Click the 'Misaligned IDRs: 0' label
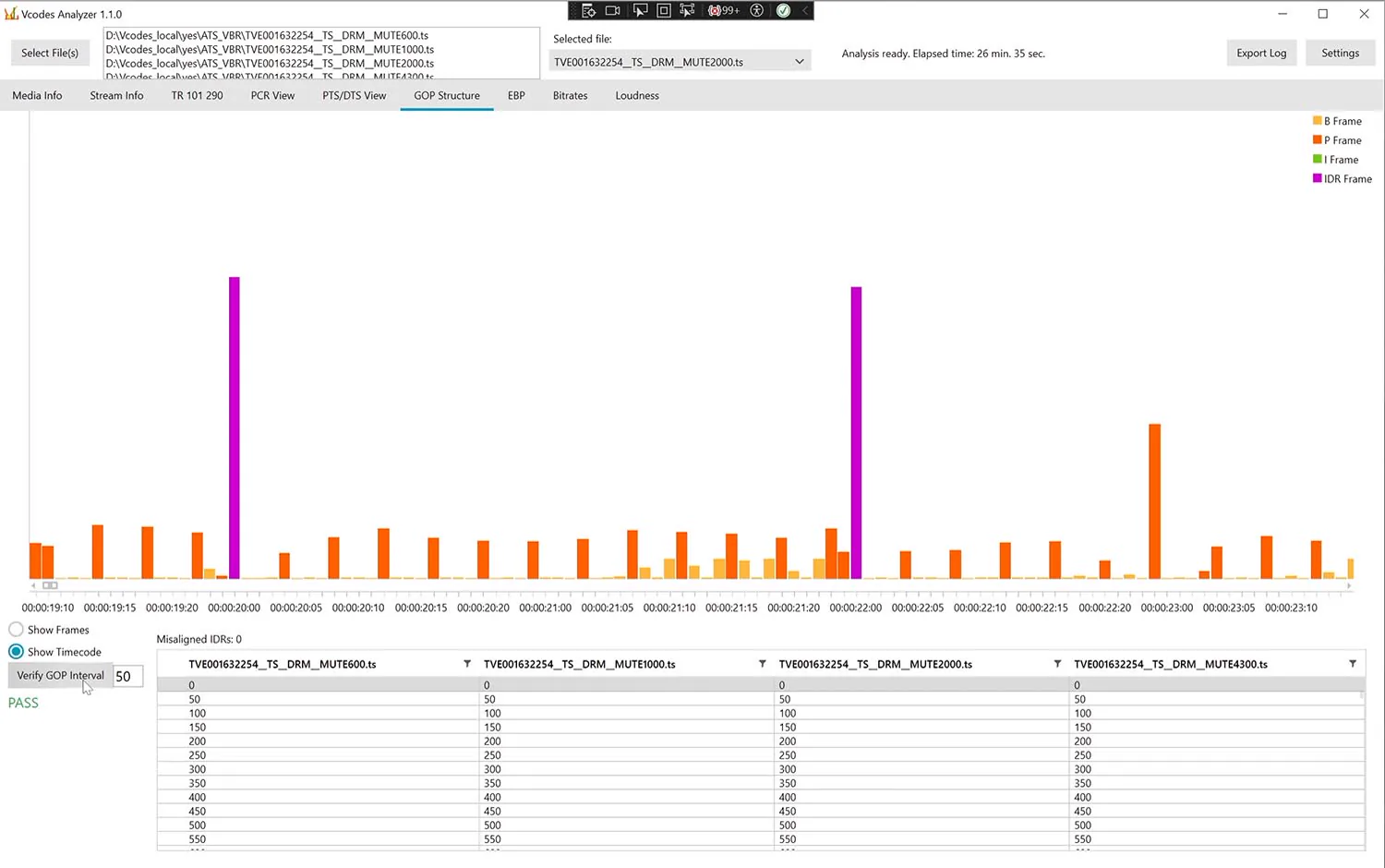Image resolution: width=1385 pixels, height=868 pixels. (x=199, y=639)
